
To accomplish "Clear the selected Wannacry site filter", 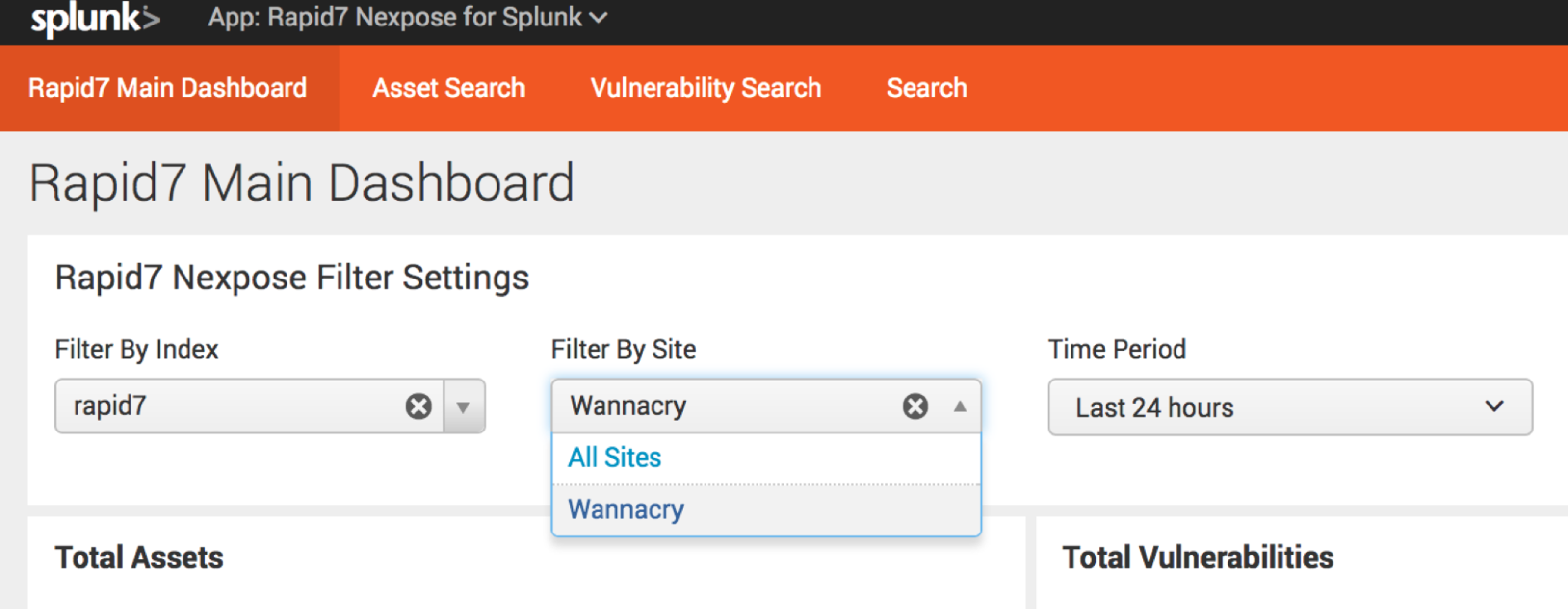I will [x=915, y=406].
